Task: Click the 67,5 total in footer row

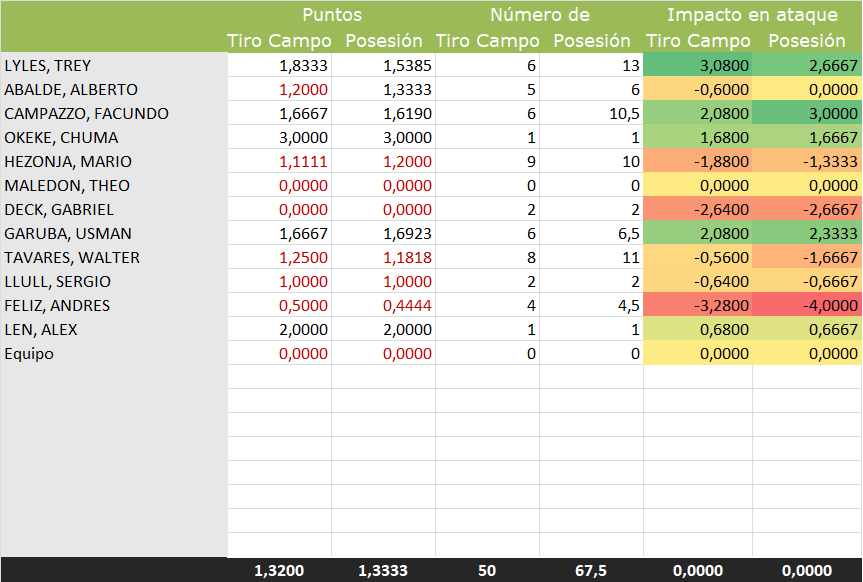Action: point(591,570)
